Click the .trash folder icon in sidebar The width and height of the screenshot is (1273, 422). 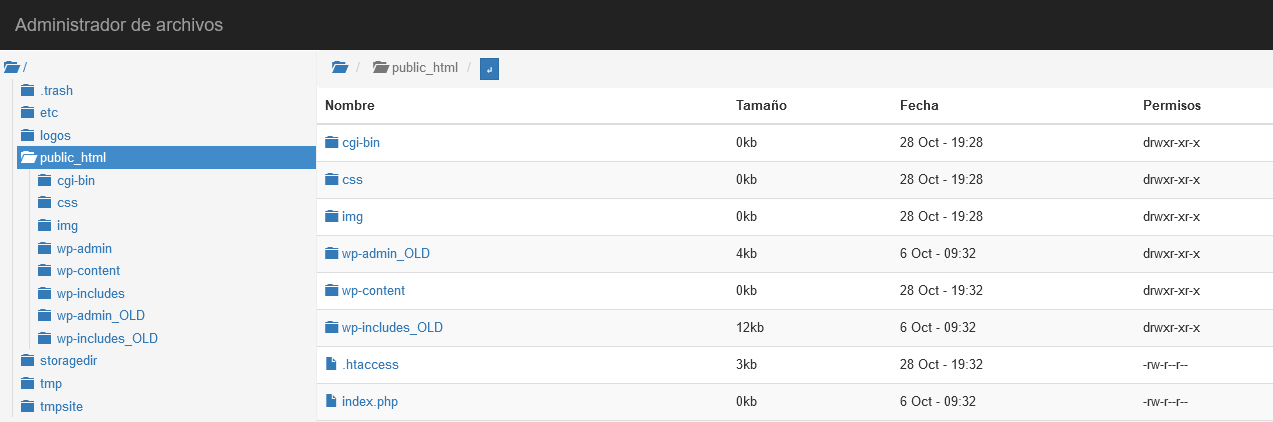pos(28,91)
